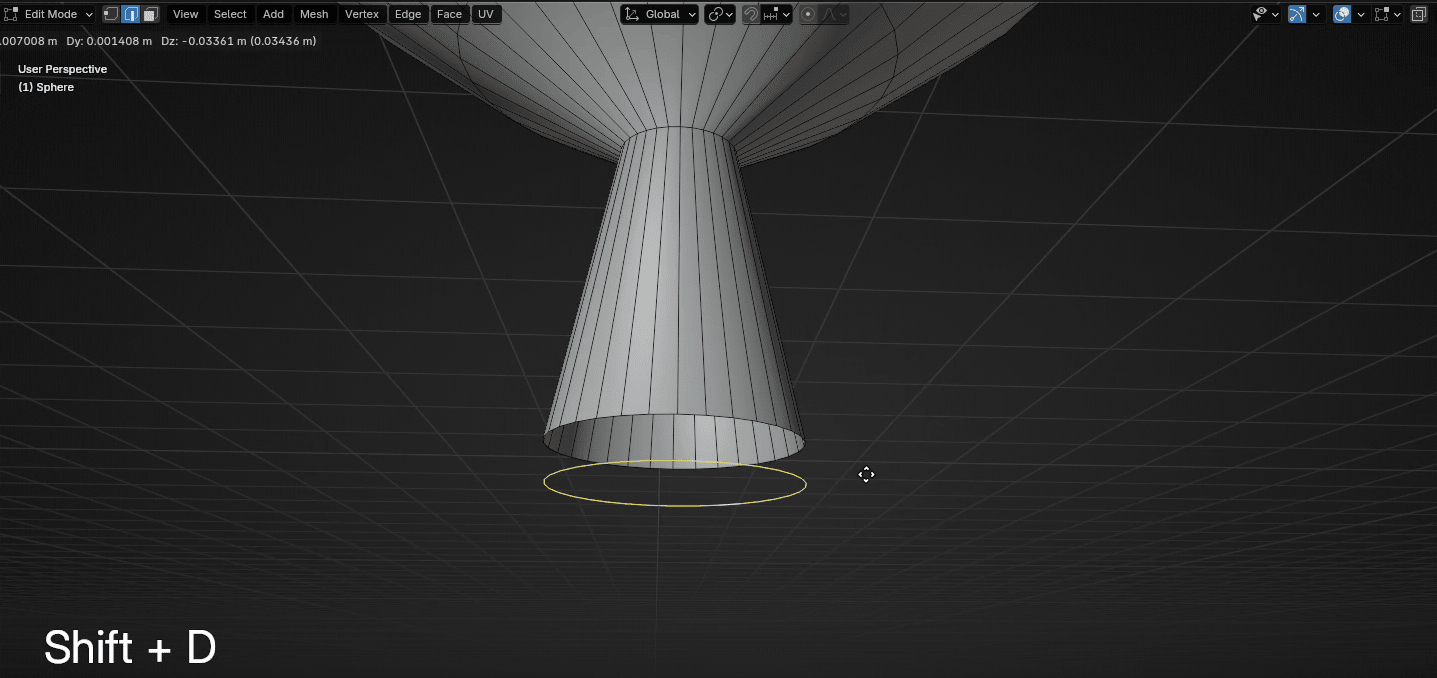This screenshot has height=678, width=1437.
Task: Toggle viewport gizmos display
Action: [x=1297, y=14]
